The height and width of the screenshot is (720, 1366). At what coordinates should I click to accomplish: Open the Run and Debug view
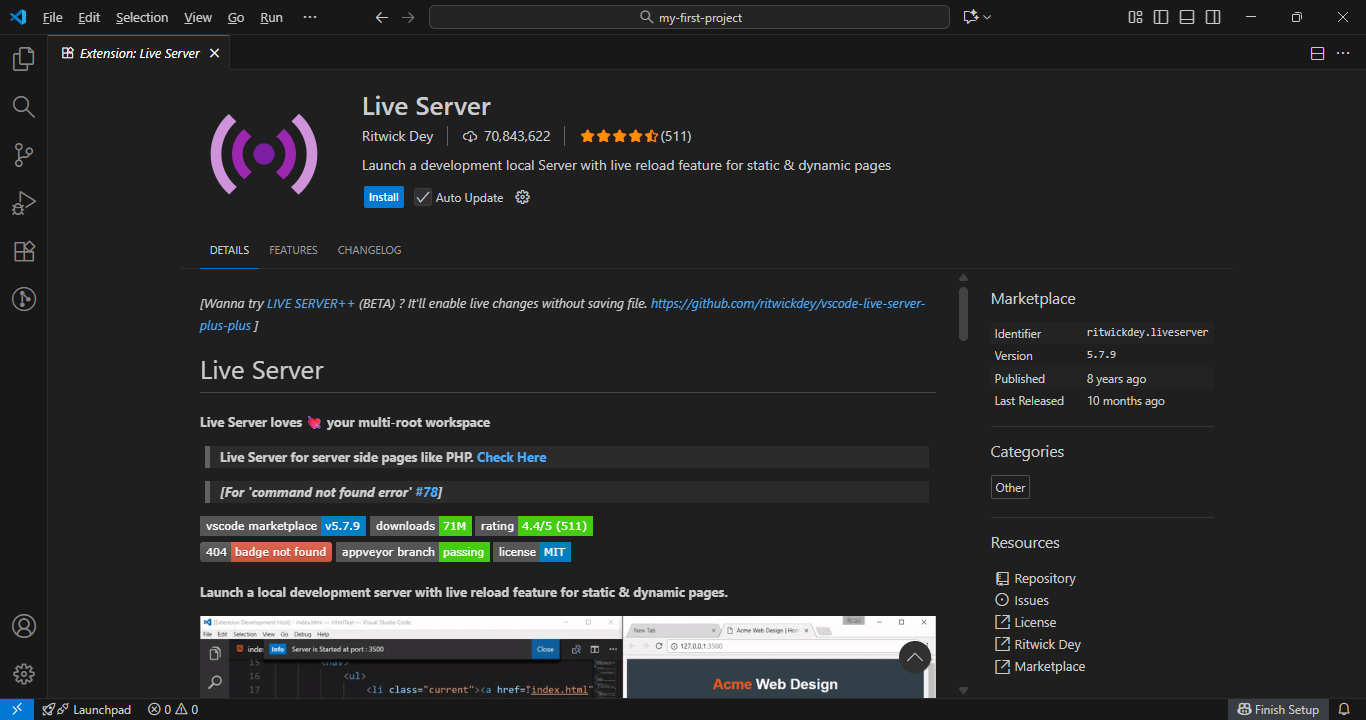tap(24, 203)
